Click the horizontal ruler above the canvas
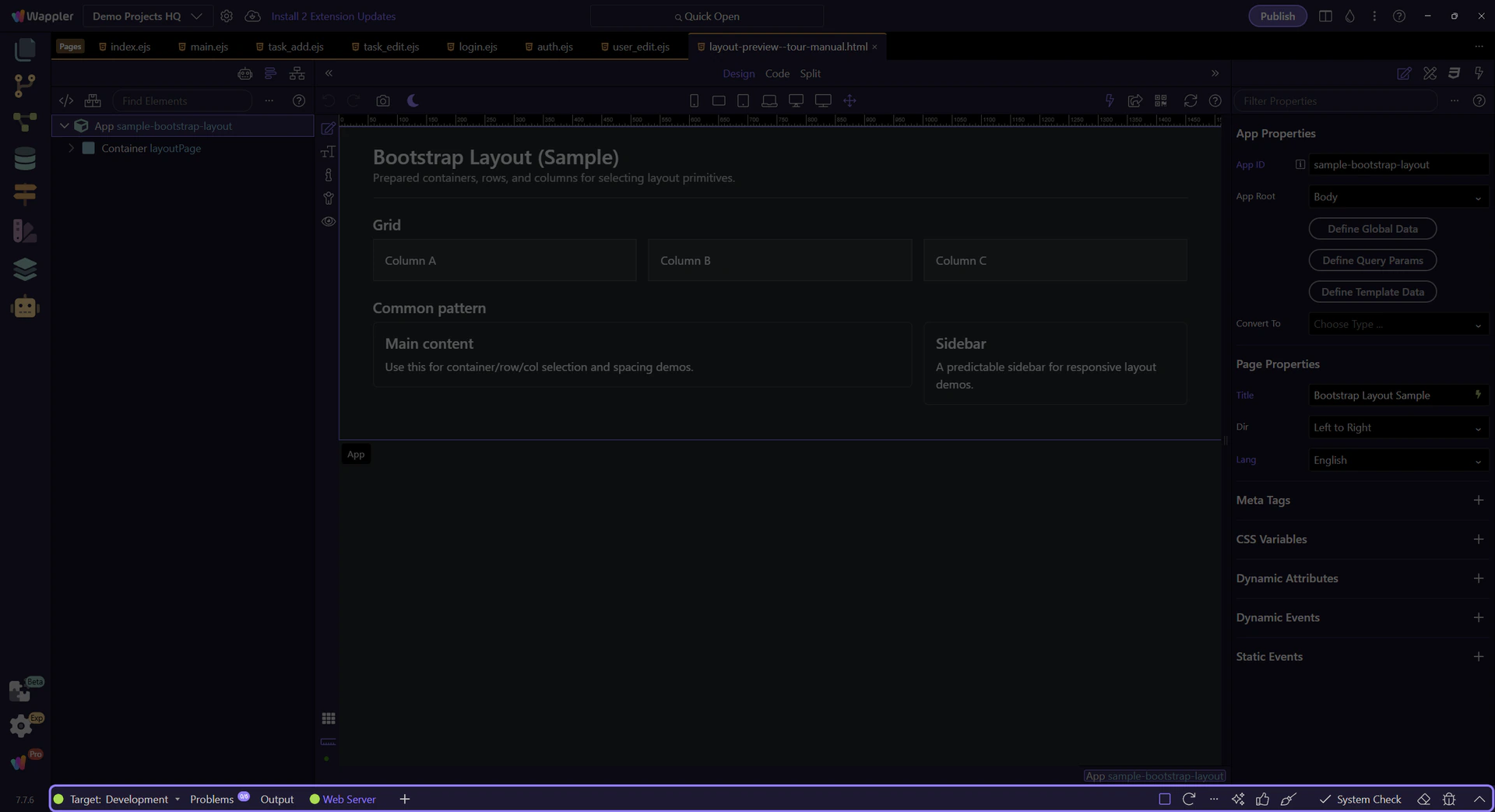This screenshot has width=1495, height=812. tap(779, 121)
